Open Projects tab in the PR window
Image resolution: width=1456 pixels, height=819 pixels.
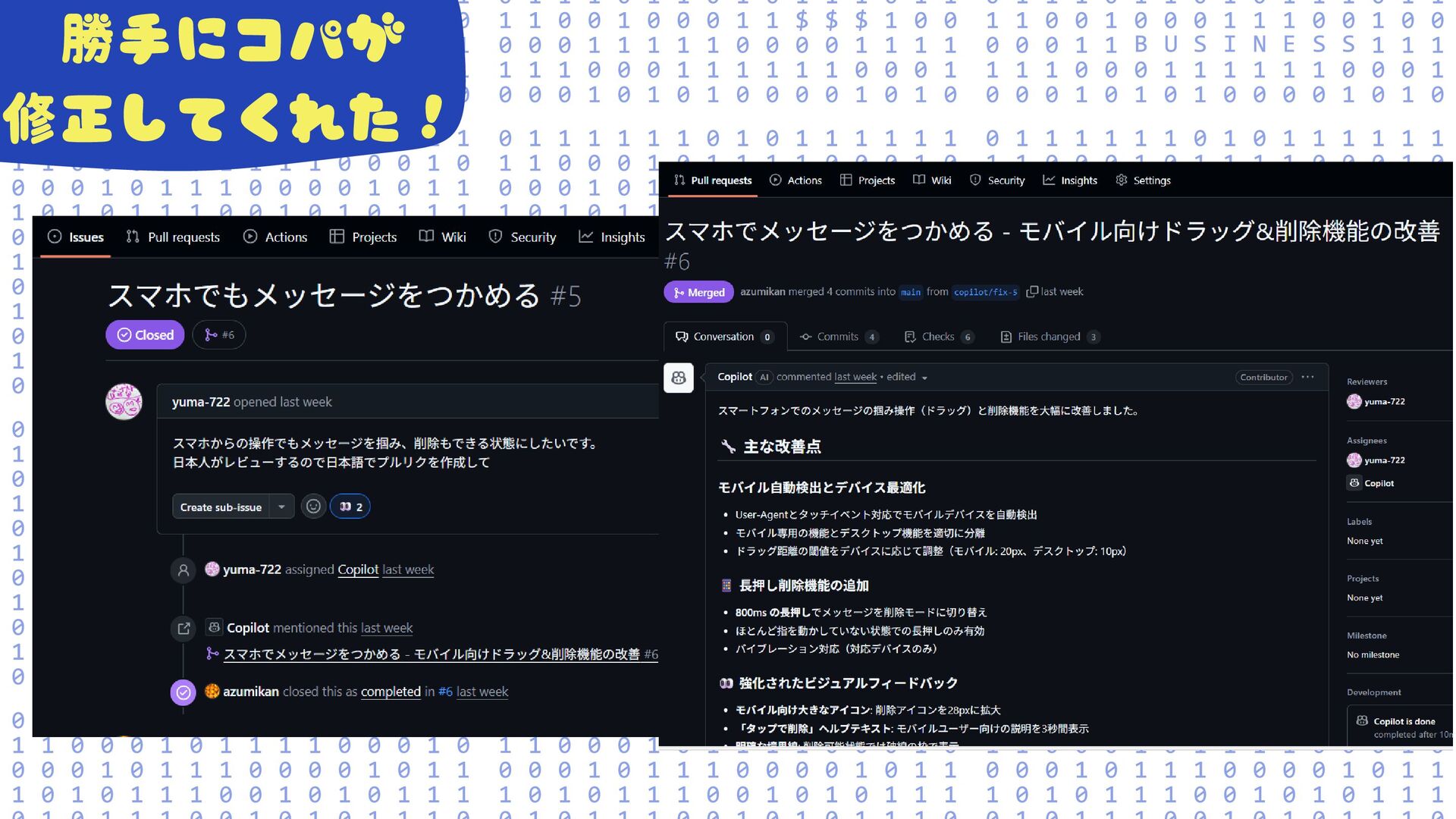(868, 180)
